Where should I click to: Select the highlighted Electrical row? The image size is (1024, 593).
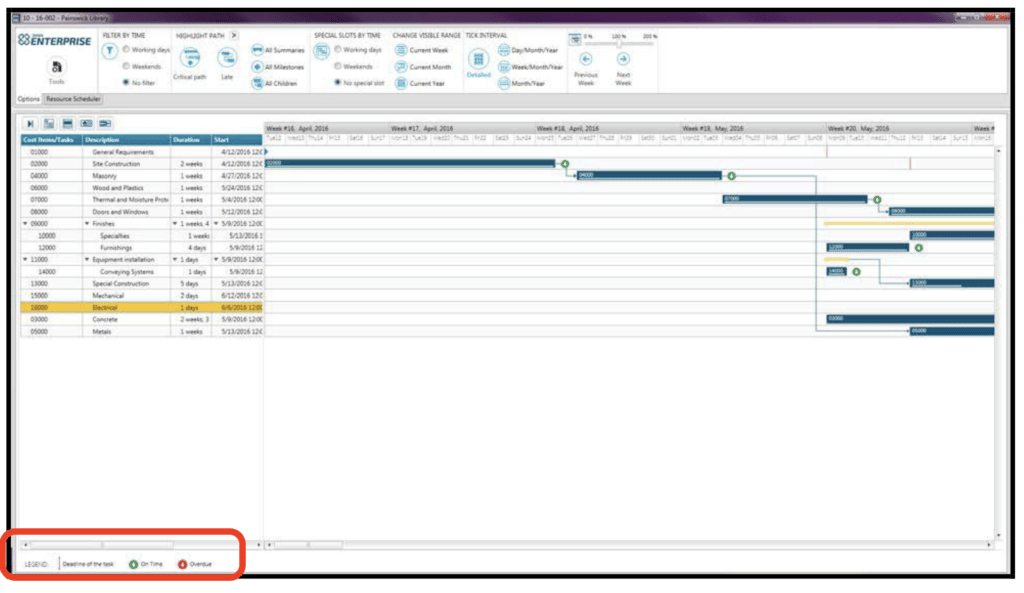(141, 308)
